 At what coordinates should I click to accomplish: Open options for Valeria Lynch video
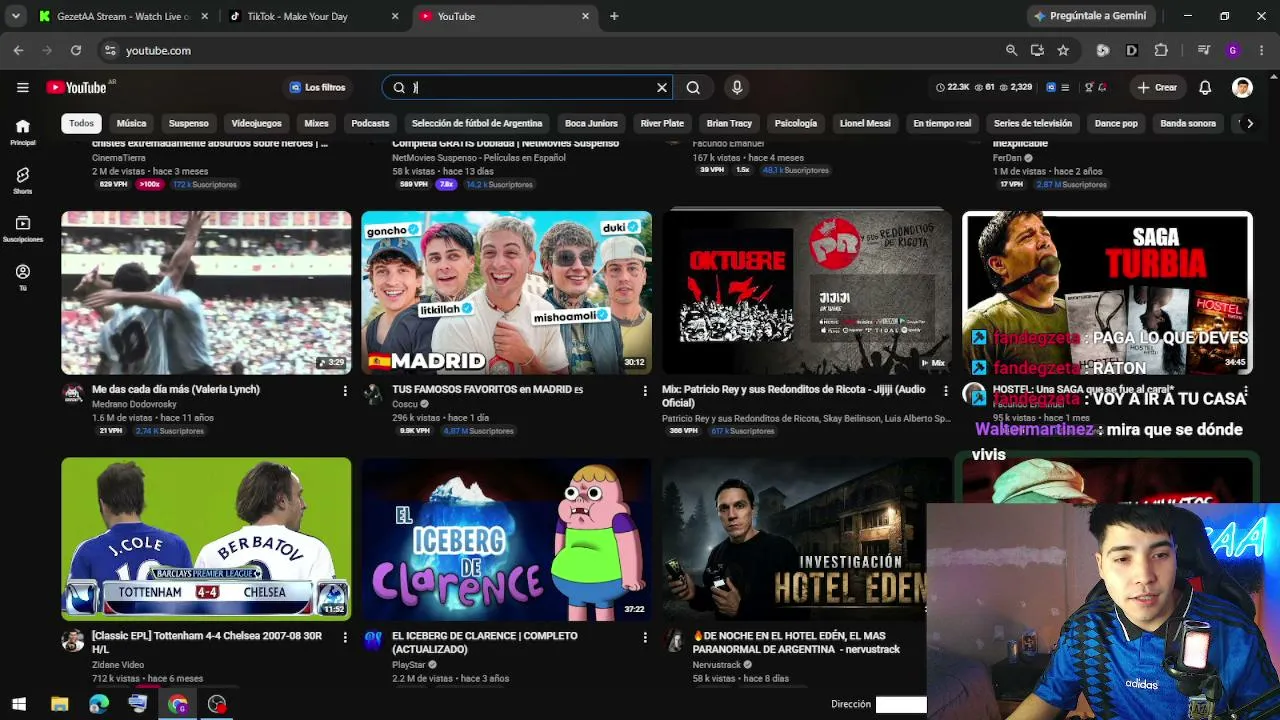coord(345,391)
